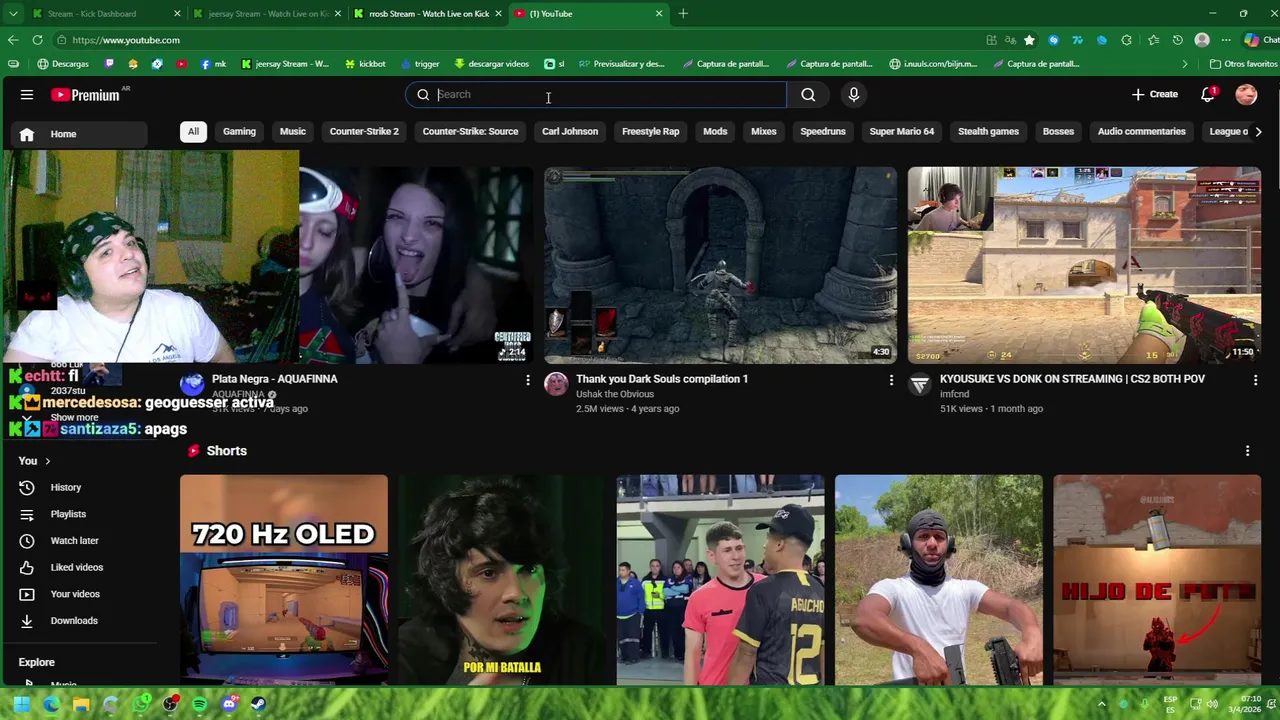Reload the page
Image resolution: width=1280 pixels, height=720 pixels.
(x=37, y=40)
